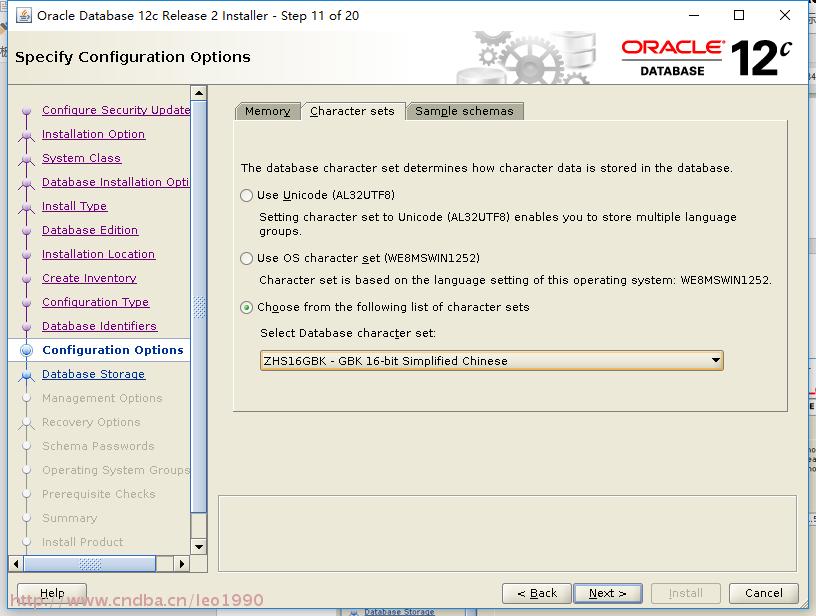This screenshot has height=616, width=816.
Task: Go back with the Back button
Action: coord(537,593)
